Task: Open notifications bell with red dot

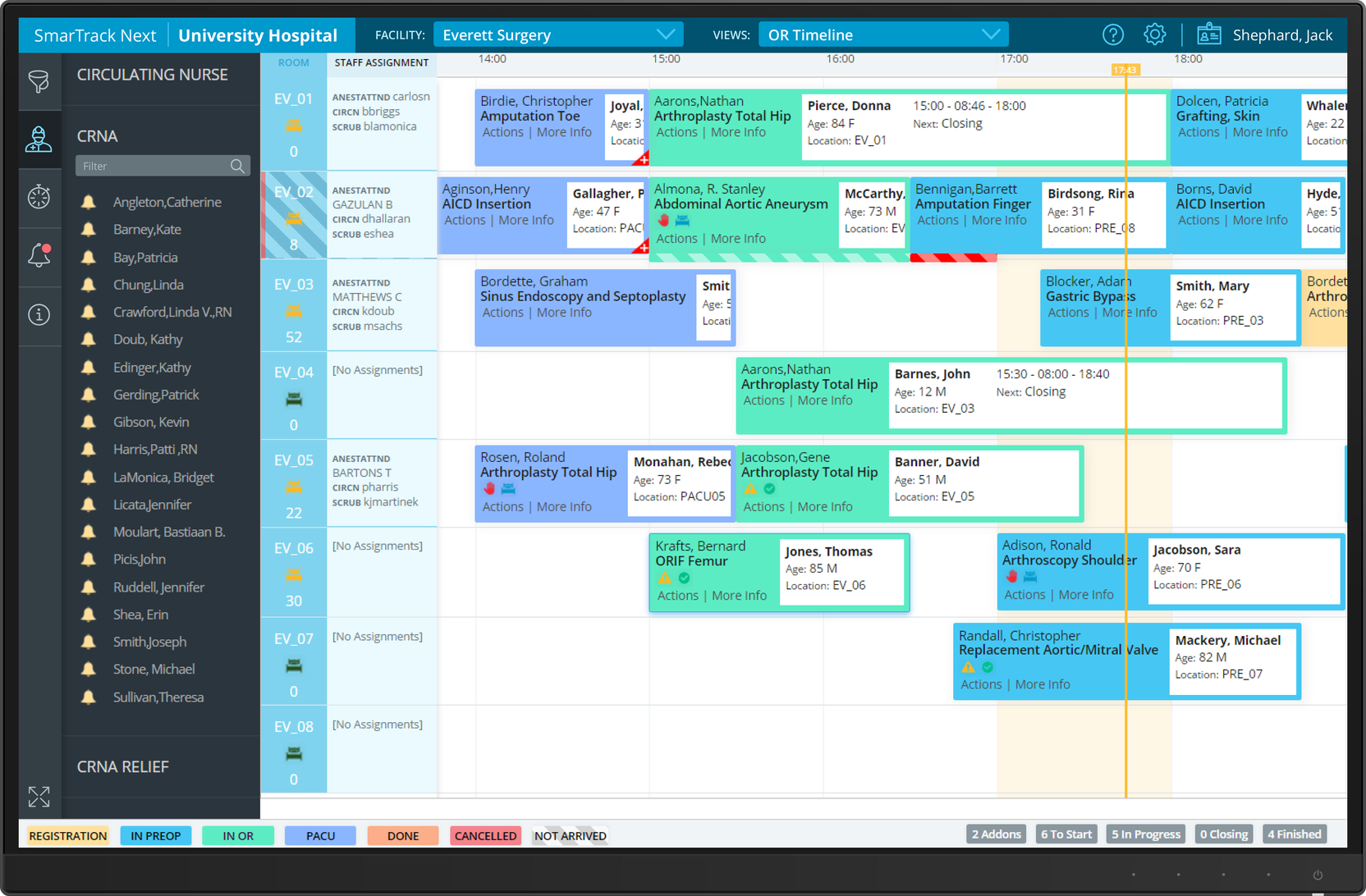Action: click(39, 256)
